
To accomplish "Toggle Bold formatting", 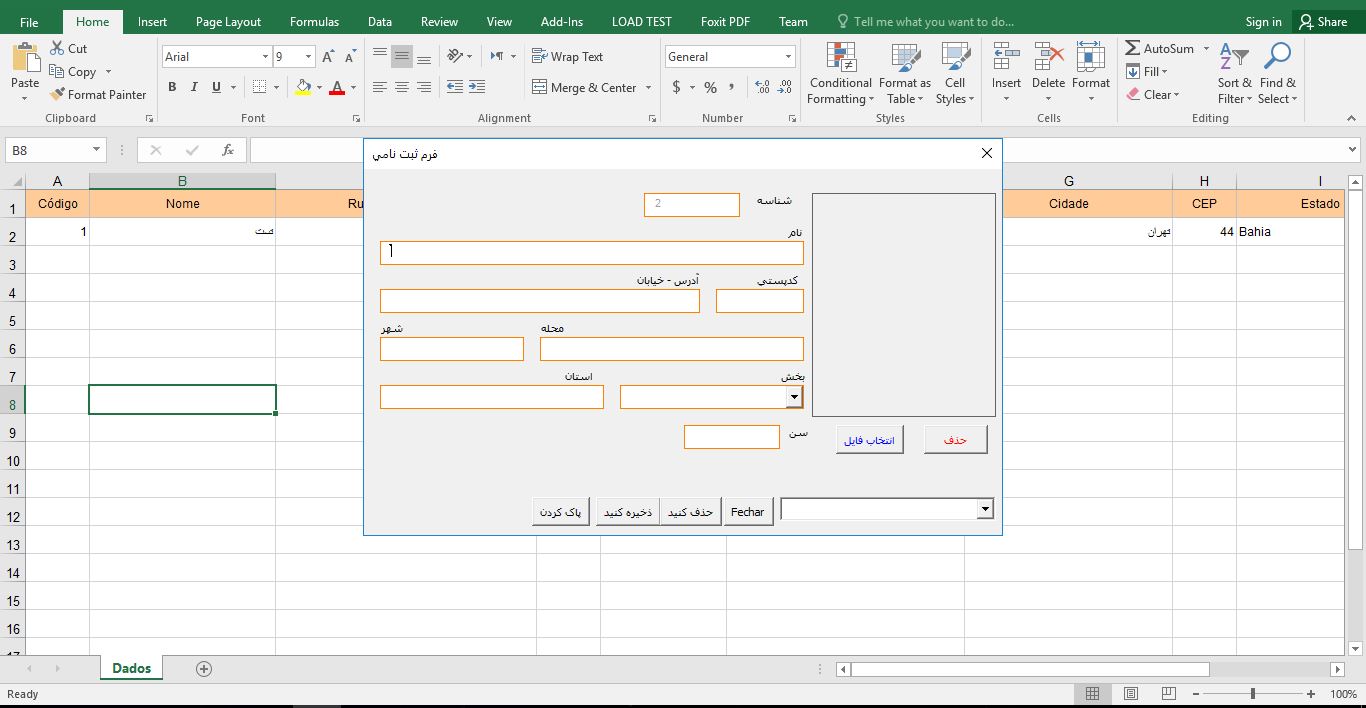I will coord(172,87).
